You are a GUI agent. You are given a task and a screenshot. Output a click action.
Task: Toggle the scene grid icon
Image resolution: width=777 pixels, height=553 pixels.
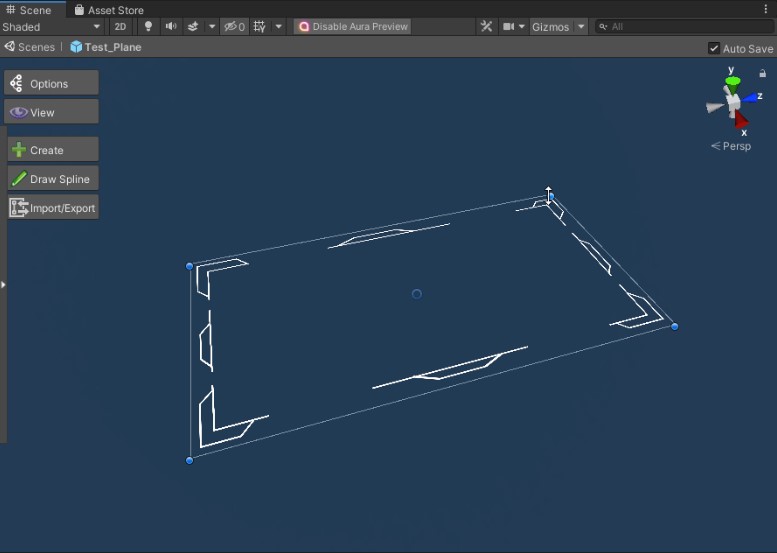click(260, 27)
